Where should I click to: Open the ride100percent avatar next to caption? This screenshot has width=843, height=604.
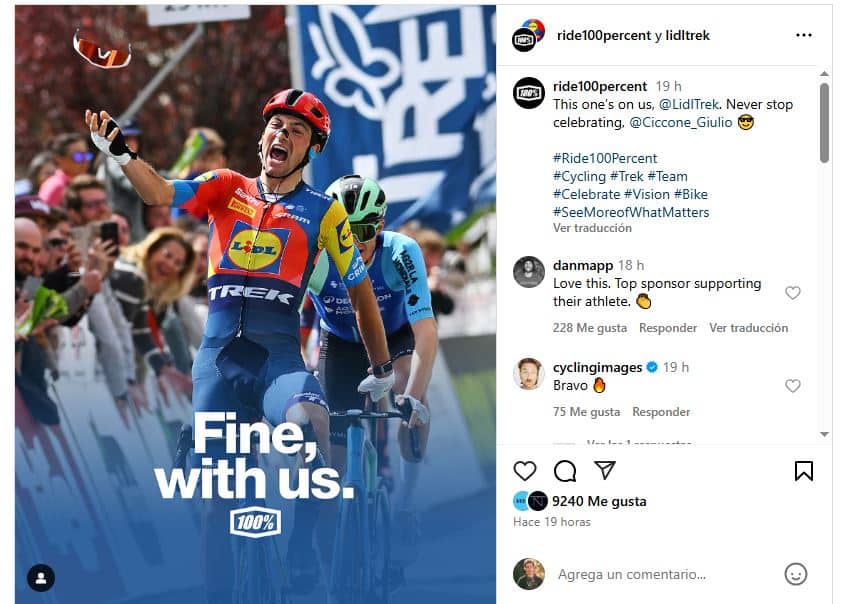[x=529, y=93]
